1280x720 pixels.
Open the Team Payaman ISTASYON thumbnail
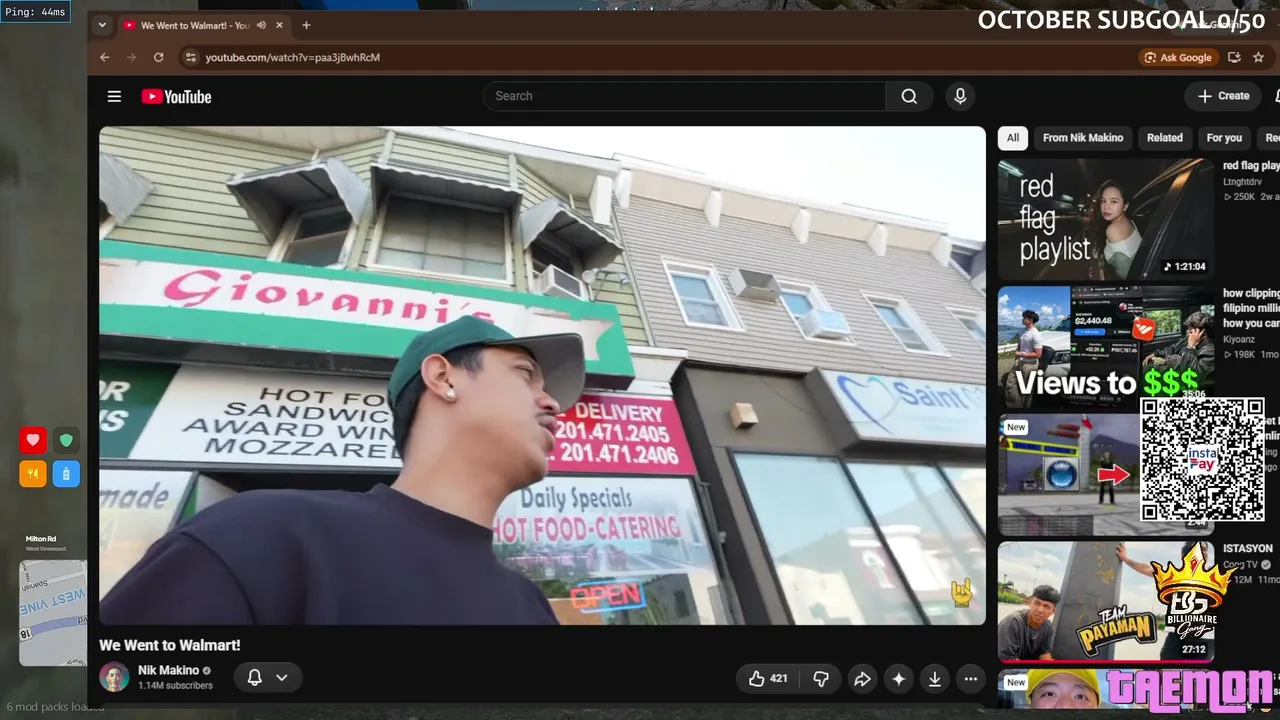point(1105,601)
